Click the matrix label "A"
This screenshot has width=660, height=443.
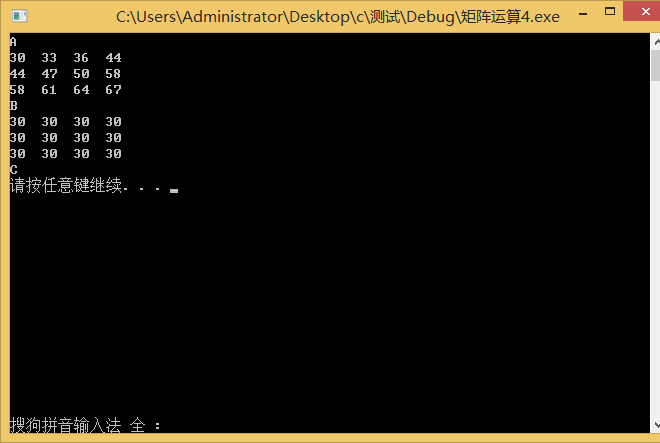point(13,42)
